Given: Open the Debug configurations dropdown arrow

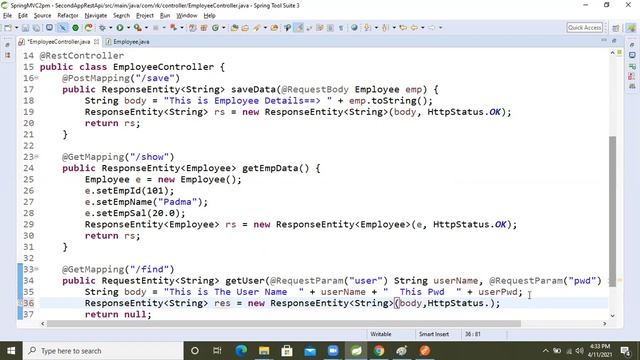Looking at the screenshot, I should (111, 28).
